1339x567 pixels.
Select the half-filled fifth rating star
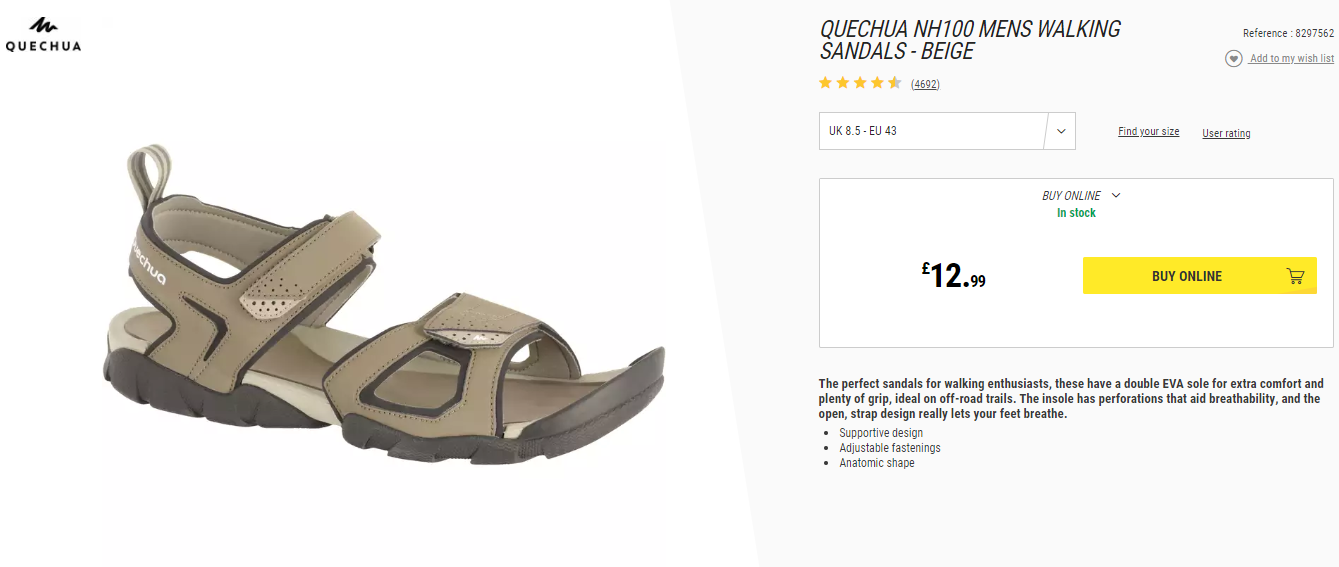pos(895,83)
